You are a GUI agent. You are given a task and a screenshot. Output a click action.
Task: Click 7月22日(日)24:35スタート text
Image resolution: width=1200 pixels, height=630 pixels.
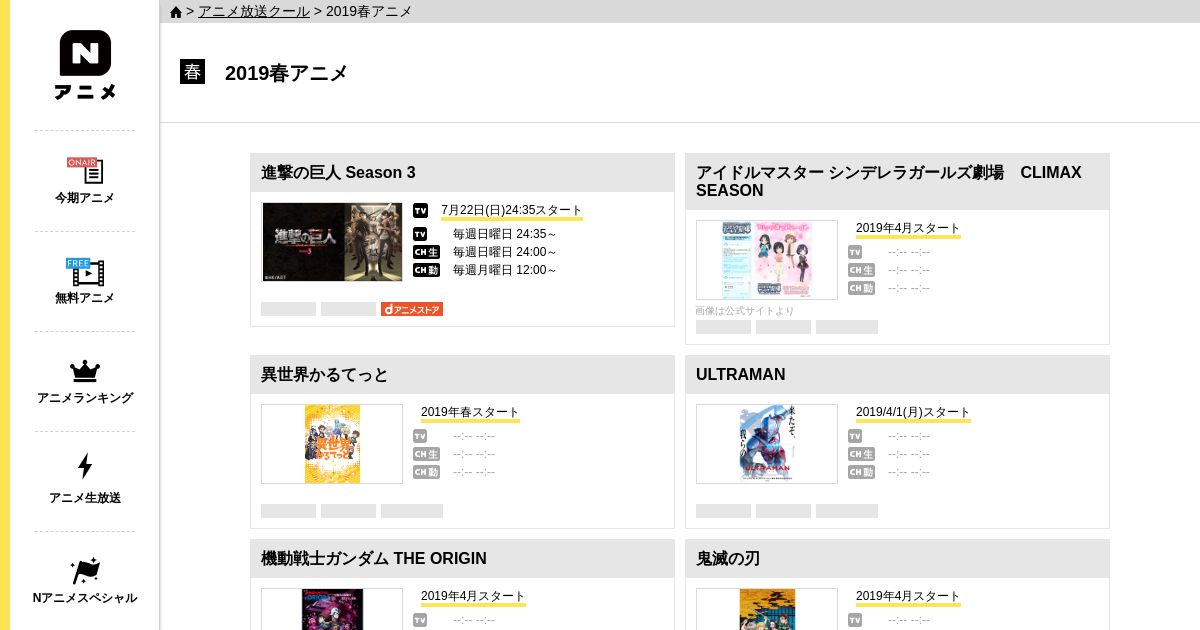pos(511,210)
